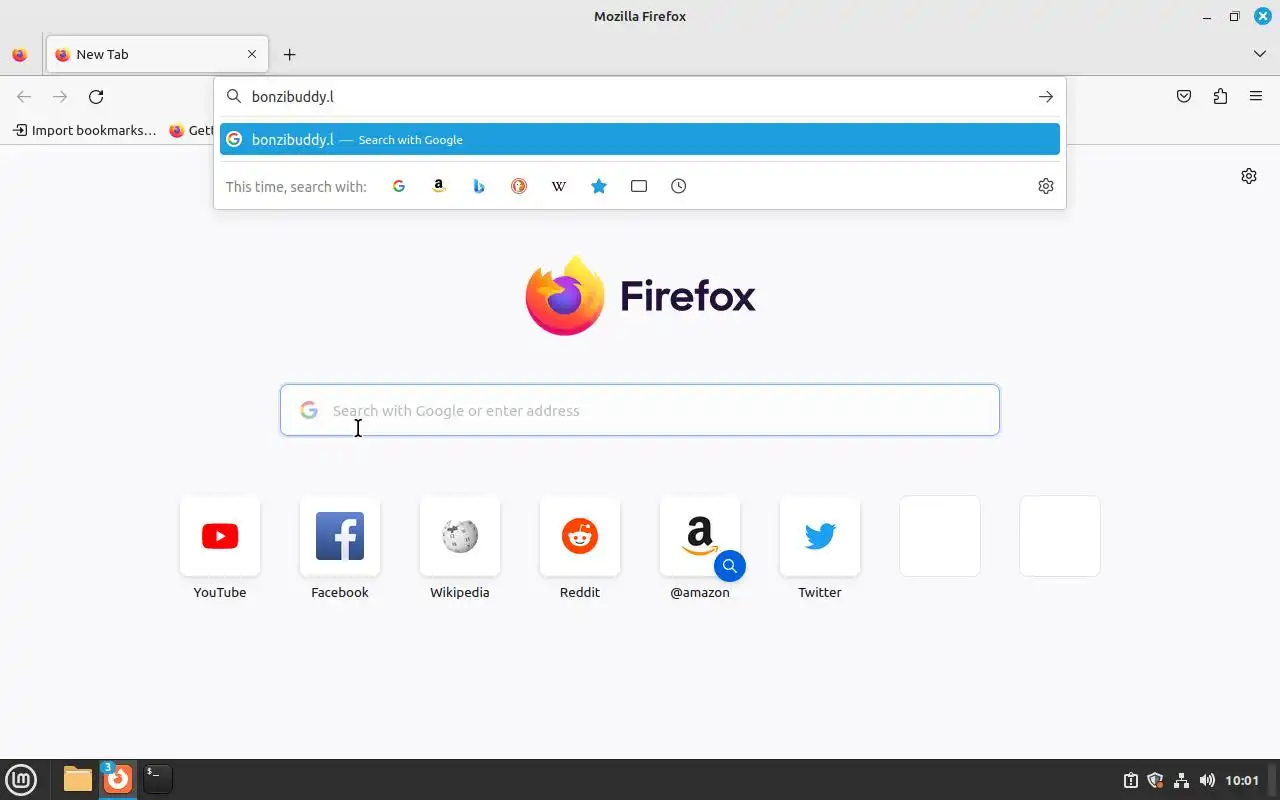Click the pinned Firefox tab icon

(x=20, y=55)
